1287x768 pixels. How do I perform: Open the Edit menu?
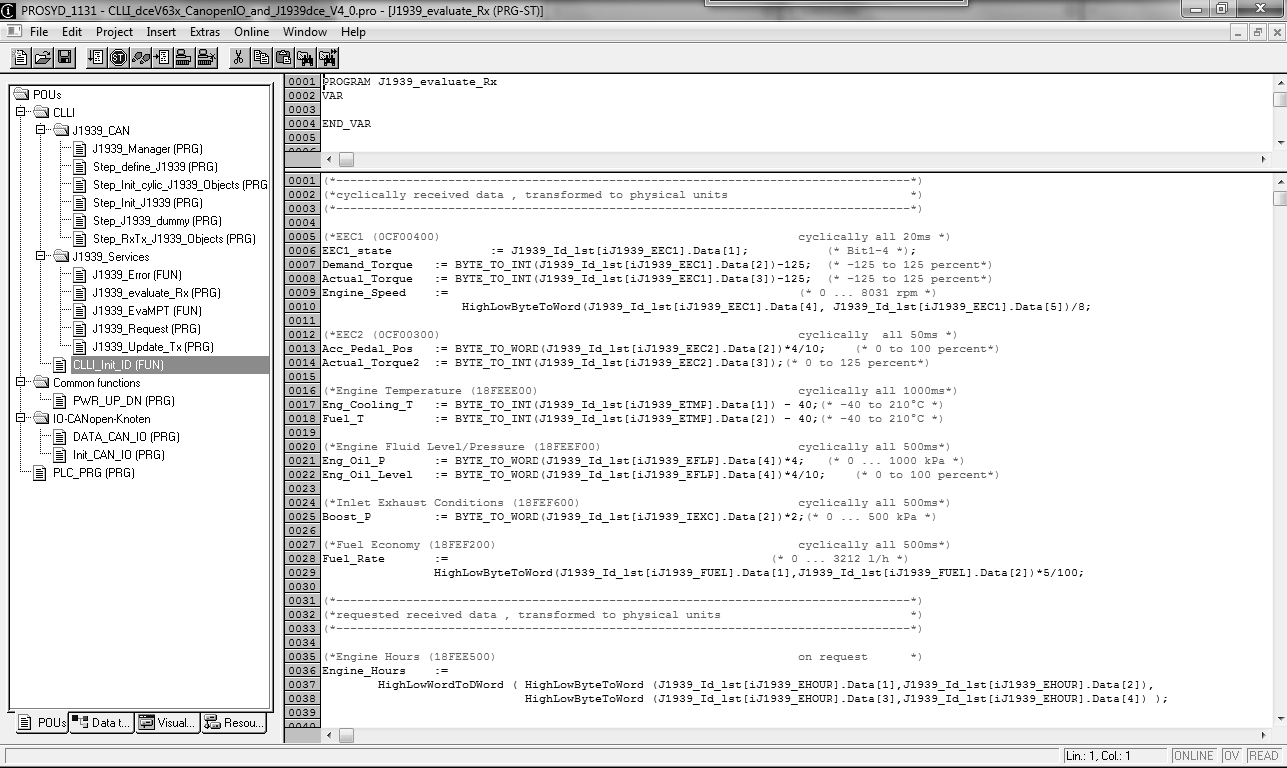coord(72,32)
